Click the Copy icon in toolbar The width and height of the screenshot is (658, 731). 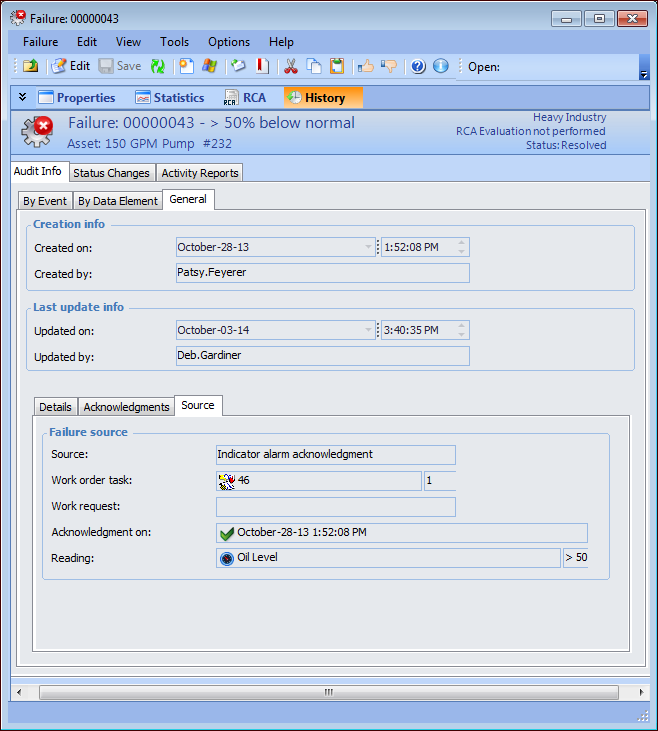click(x=314, y=66)
